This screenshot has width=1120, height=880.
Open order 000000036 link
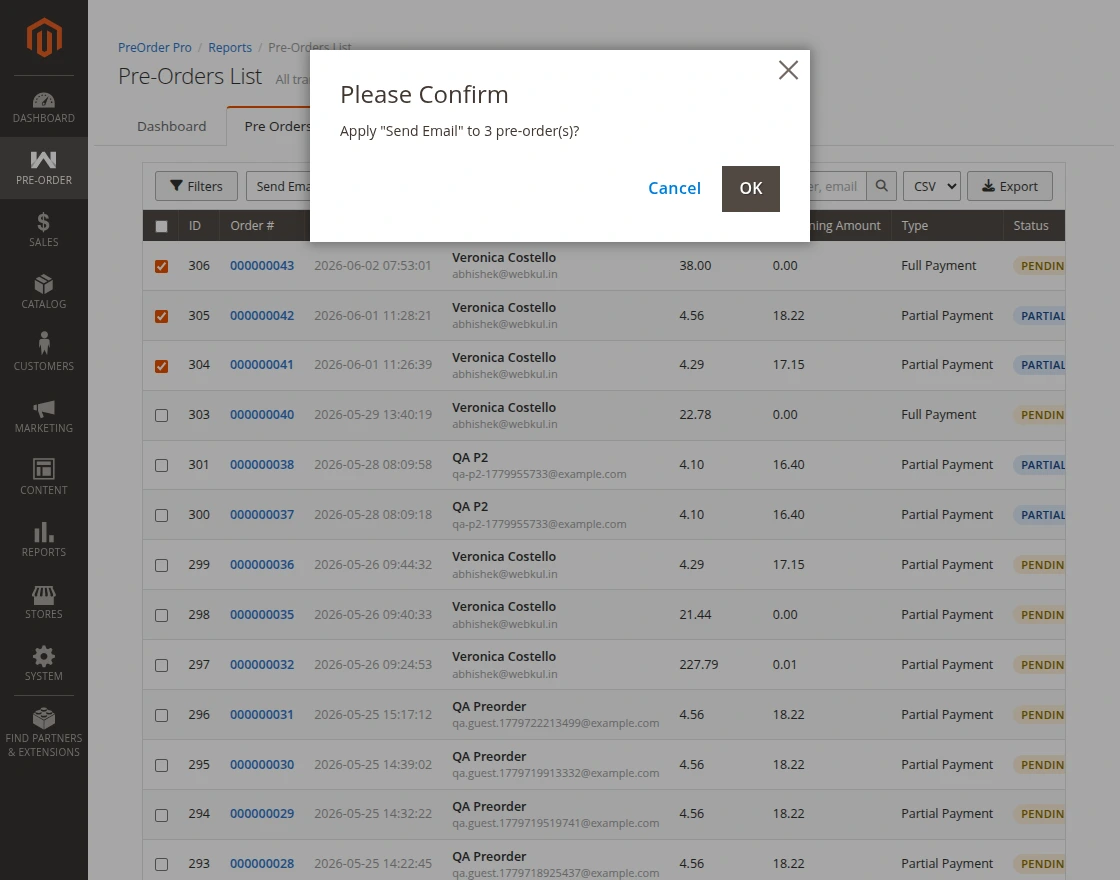pos(262,564)
